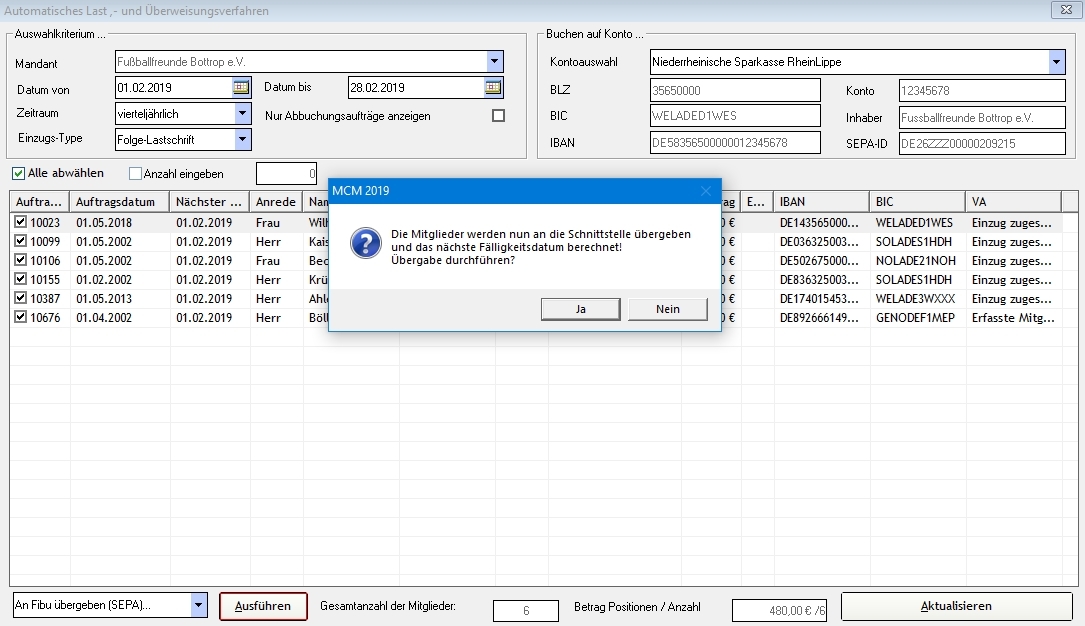Click the account BIC field WELADED1WES

coord(736,116)
